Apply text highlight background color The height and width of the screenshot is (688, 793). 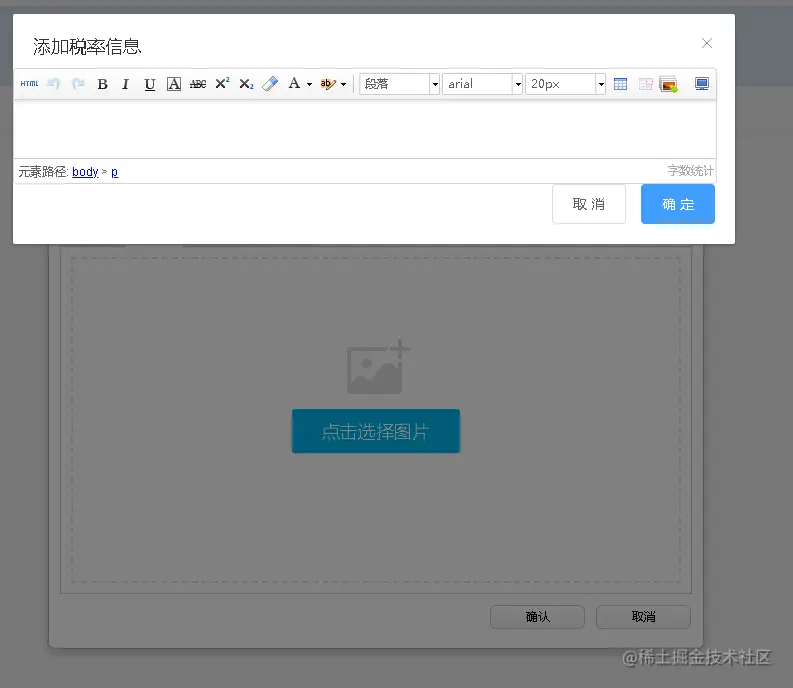tap(328, 84)
